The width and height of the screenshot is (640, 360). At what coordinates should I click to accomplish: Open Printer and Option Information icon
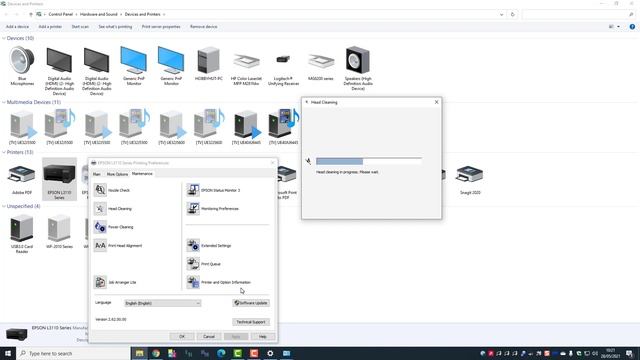tap(193, 282)
